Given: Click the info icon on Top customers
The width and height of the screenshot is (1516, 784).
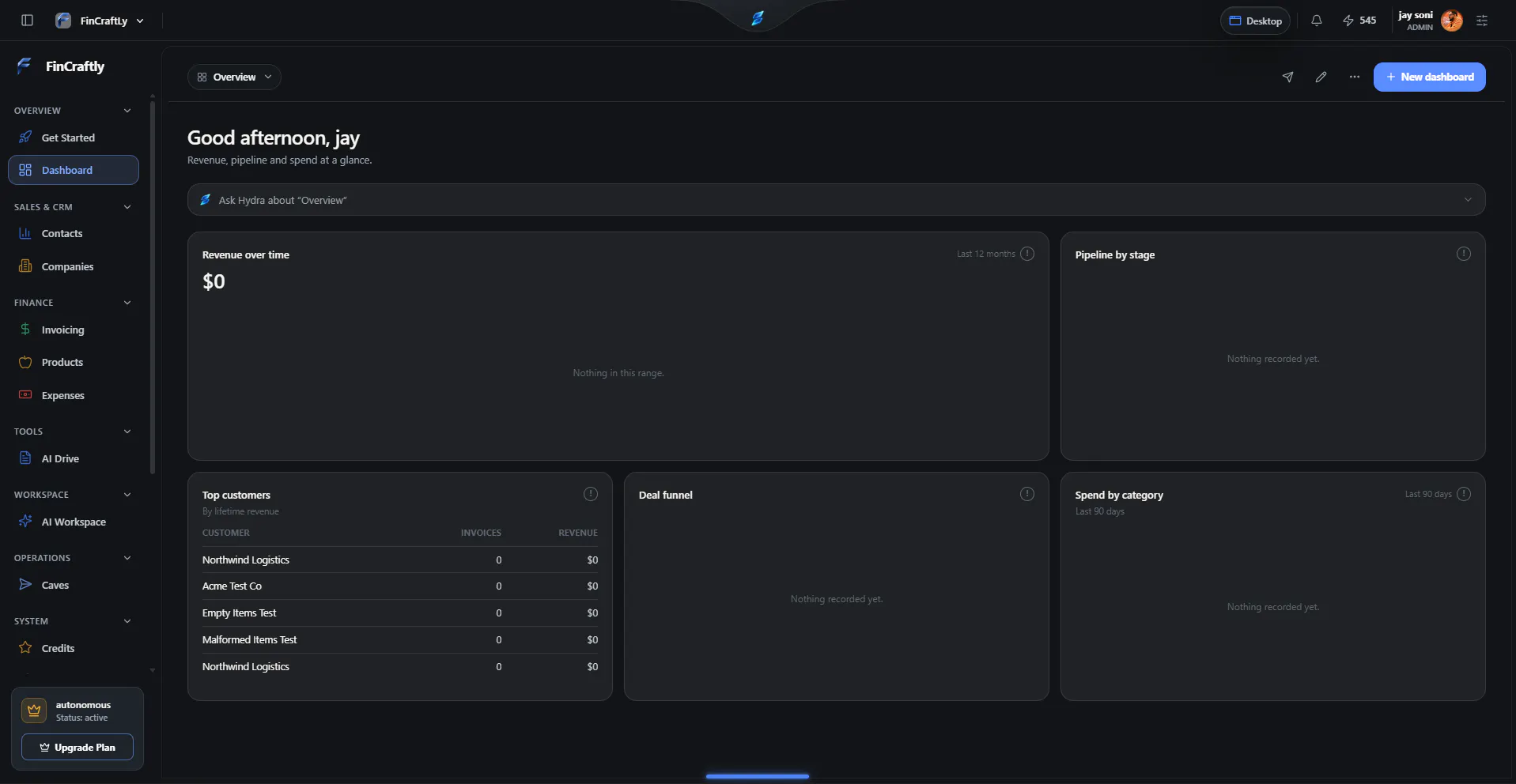Looking at the screenshot, I should [591, 494].
